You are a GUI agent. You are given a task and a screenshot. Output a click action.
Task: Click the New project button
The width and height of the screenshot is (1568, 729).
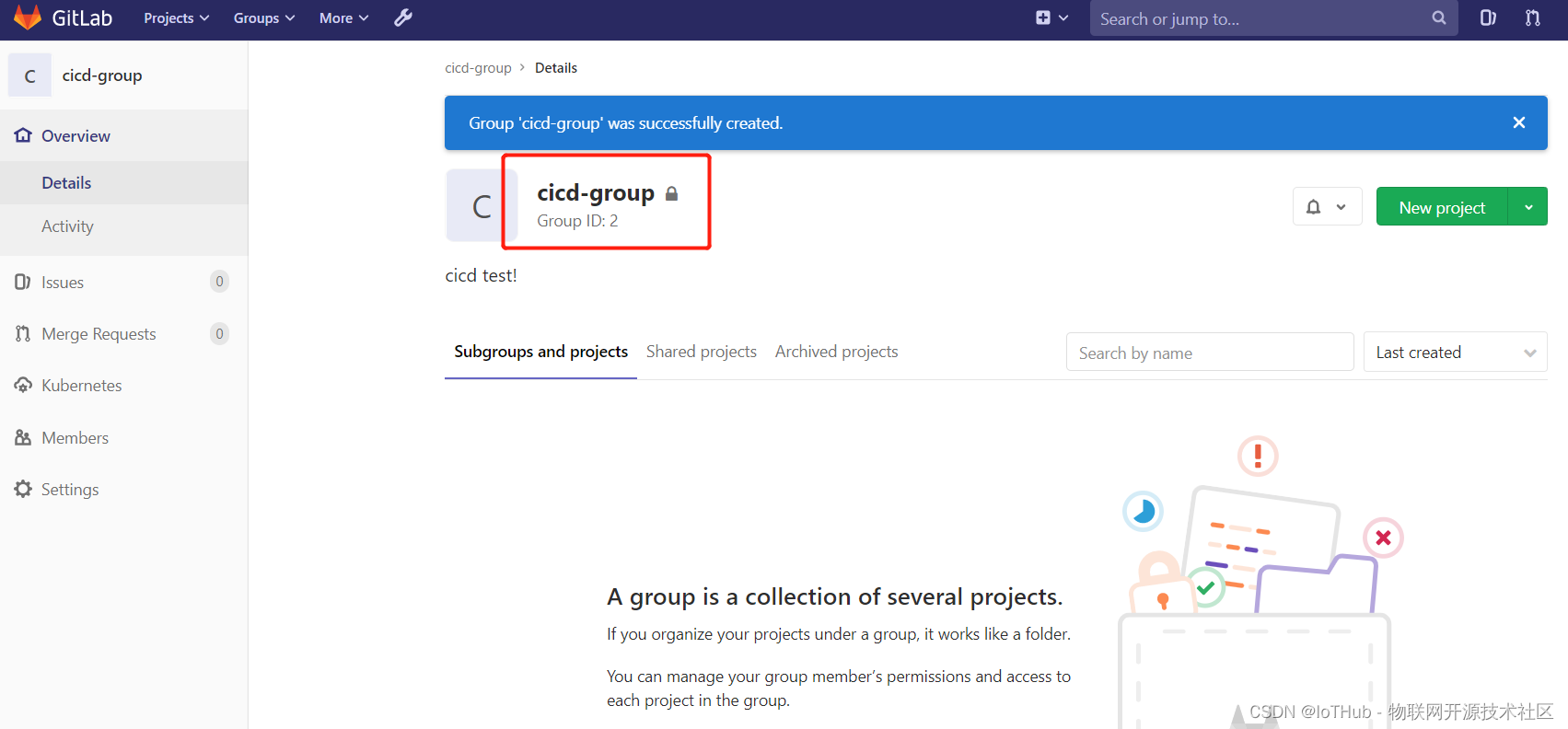[x=1442, y=207]
